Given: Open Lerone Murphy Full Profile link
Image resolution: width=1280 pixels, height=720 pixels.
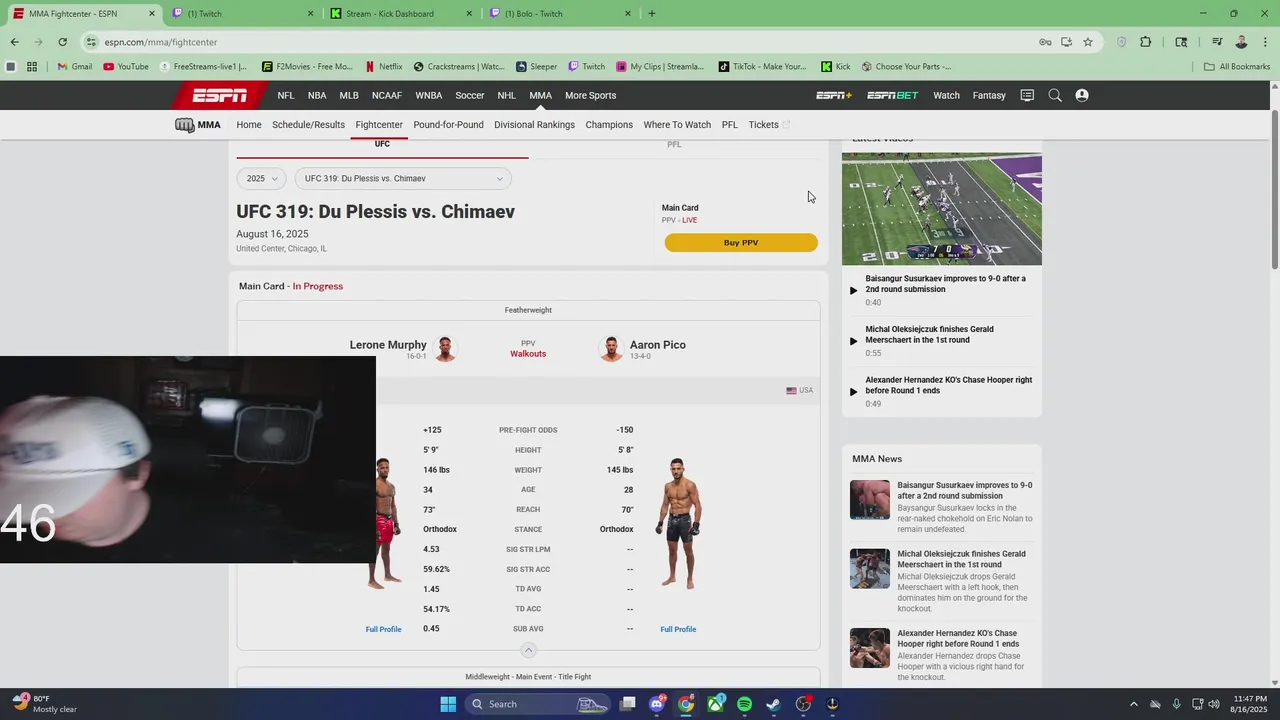Looking at the screenshot, I should 383,629.
